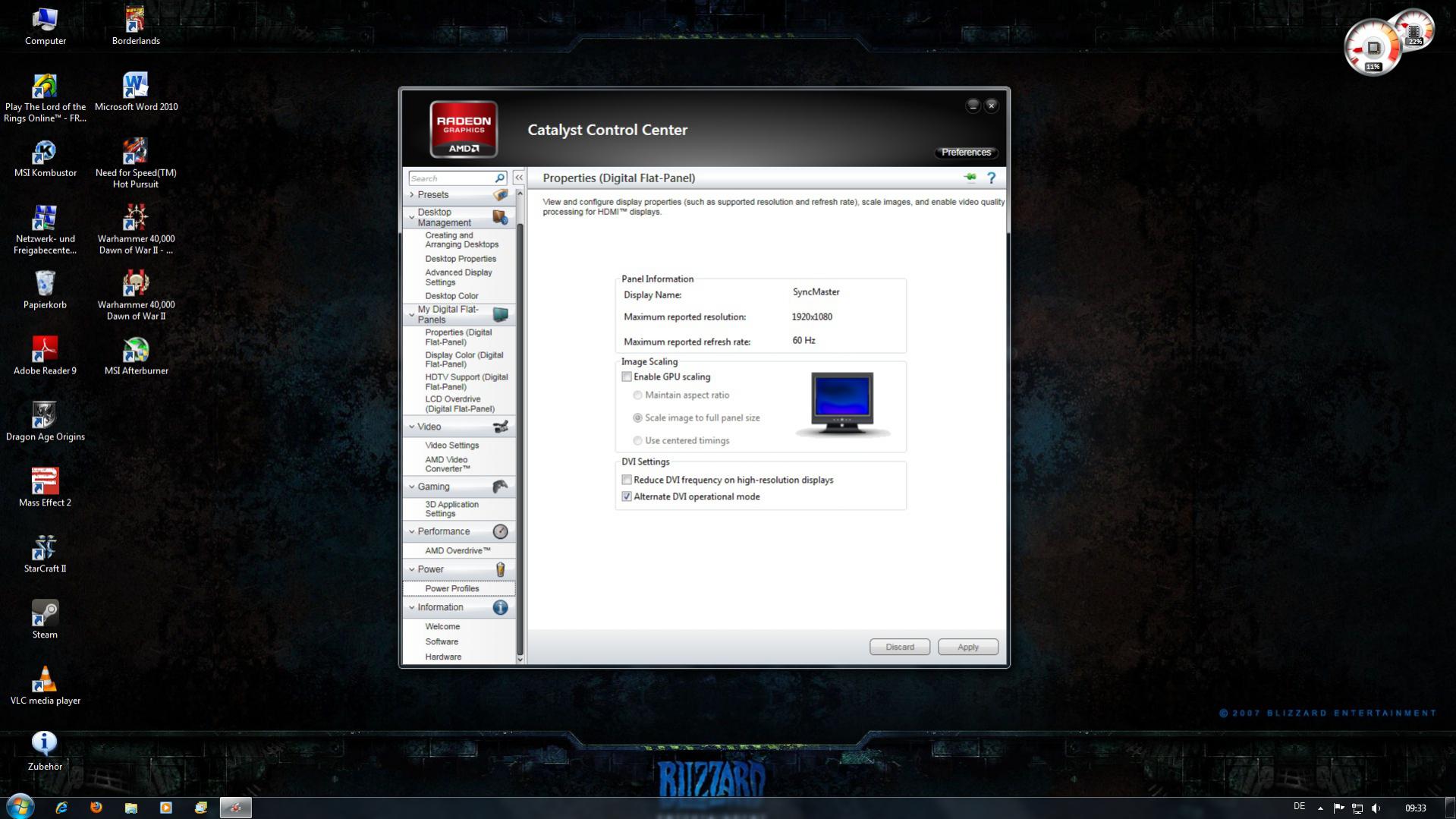Uncheck Alternate DVI operational mode
Screen dimensions: 1456x819
[x=627, y=497]
